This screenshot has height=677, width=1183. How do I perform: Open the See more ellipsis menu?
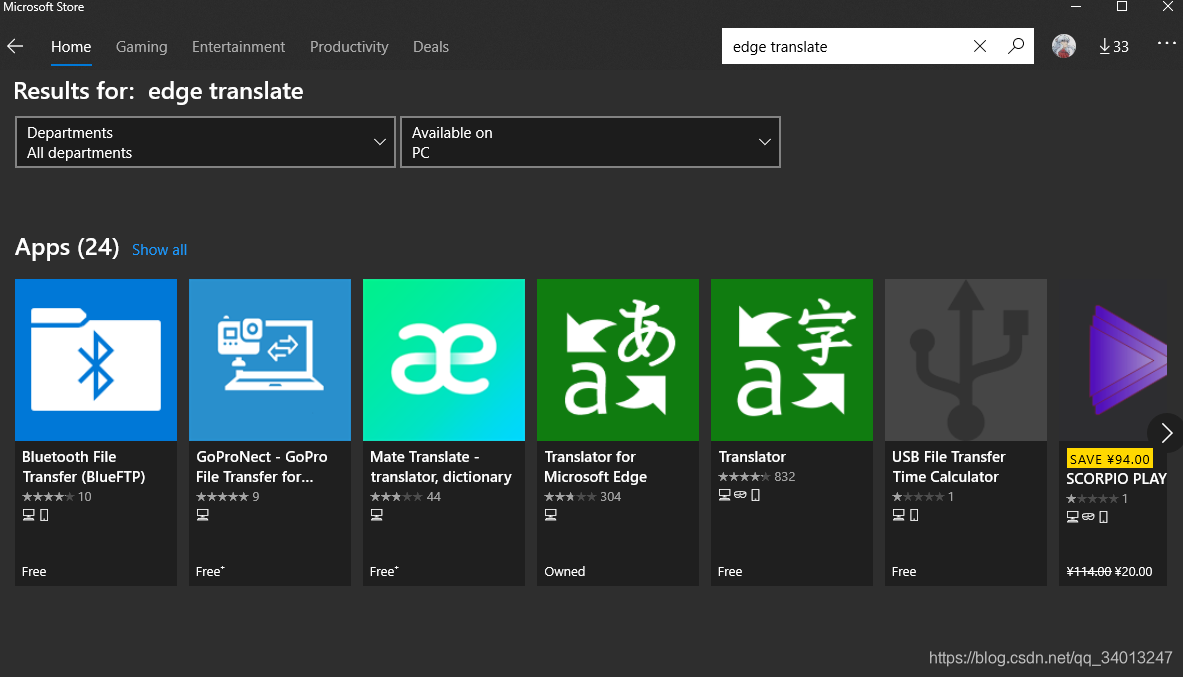click(x=1166, y=44)
